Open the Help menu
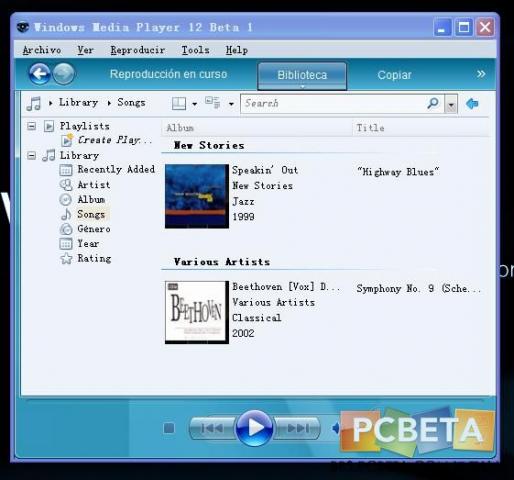514x480 pixels. tap(237, 50)
